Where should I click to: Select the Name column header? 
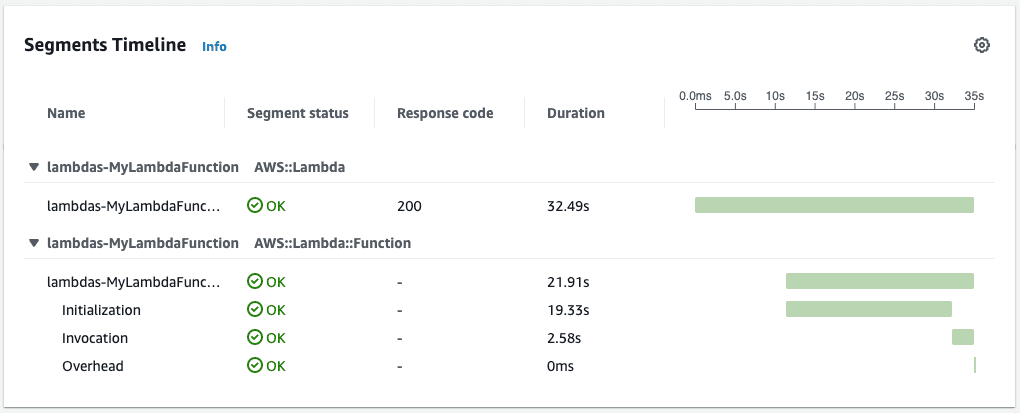coord(66,113)
